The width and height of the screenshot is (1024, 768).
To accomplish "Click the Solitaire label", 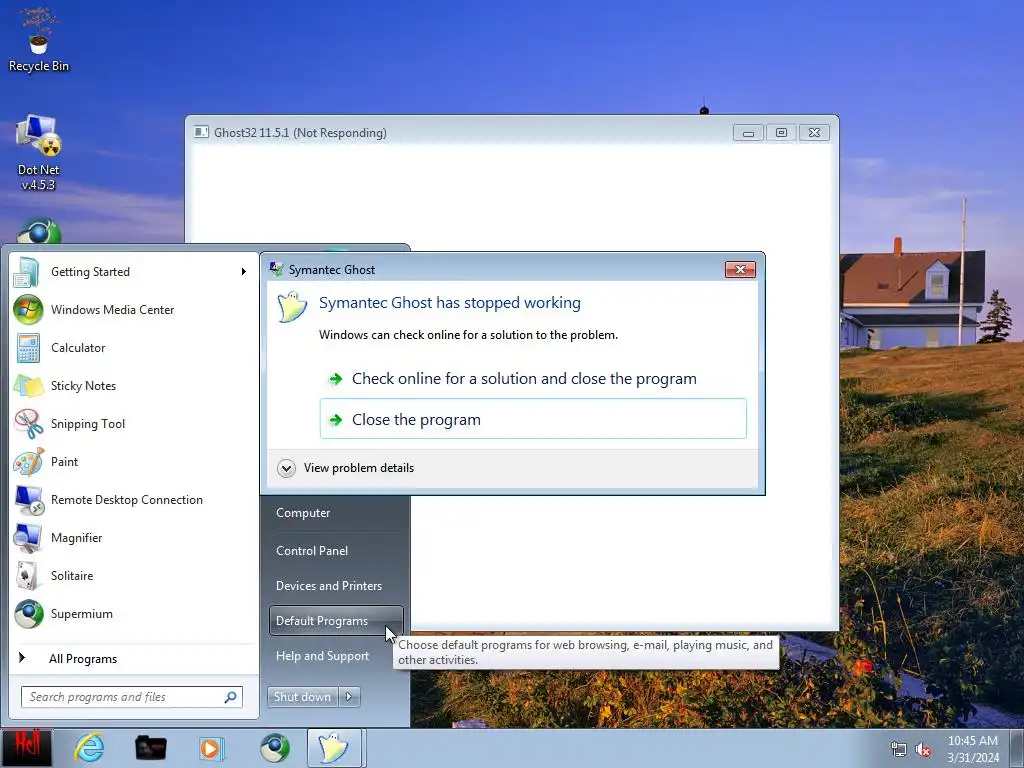I will pos(72,576).
